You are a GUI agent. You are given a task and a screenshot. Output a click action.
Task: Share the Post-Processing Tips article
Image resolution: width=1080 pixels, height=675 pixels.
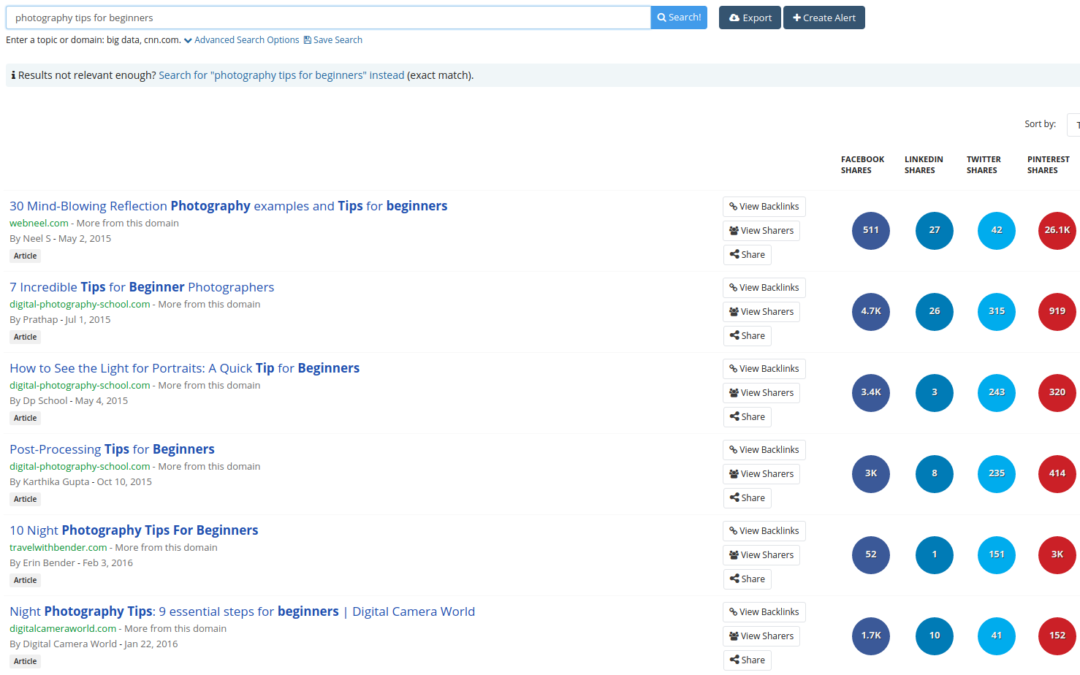point(747,498)
